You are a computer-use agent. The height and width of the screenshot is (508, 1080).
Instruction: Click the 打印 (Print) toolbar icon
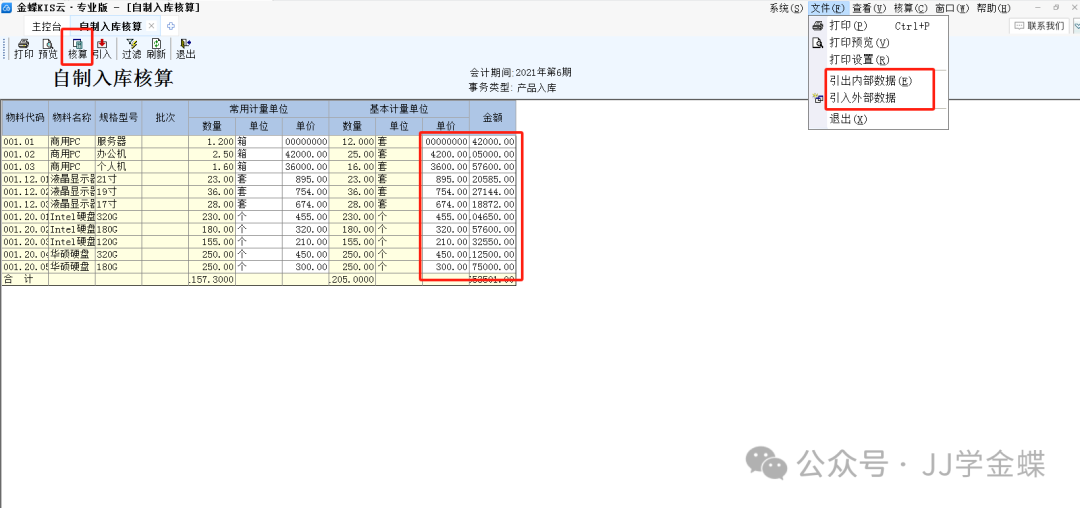[23, 48]
